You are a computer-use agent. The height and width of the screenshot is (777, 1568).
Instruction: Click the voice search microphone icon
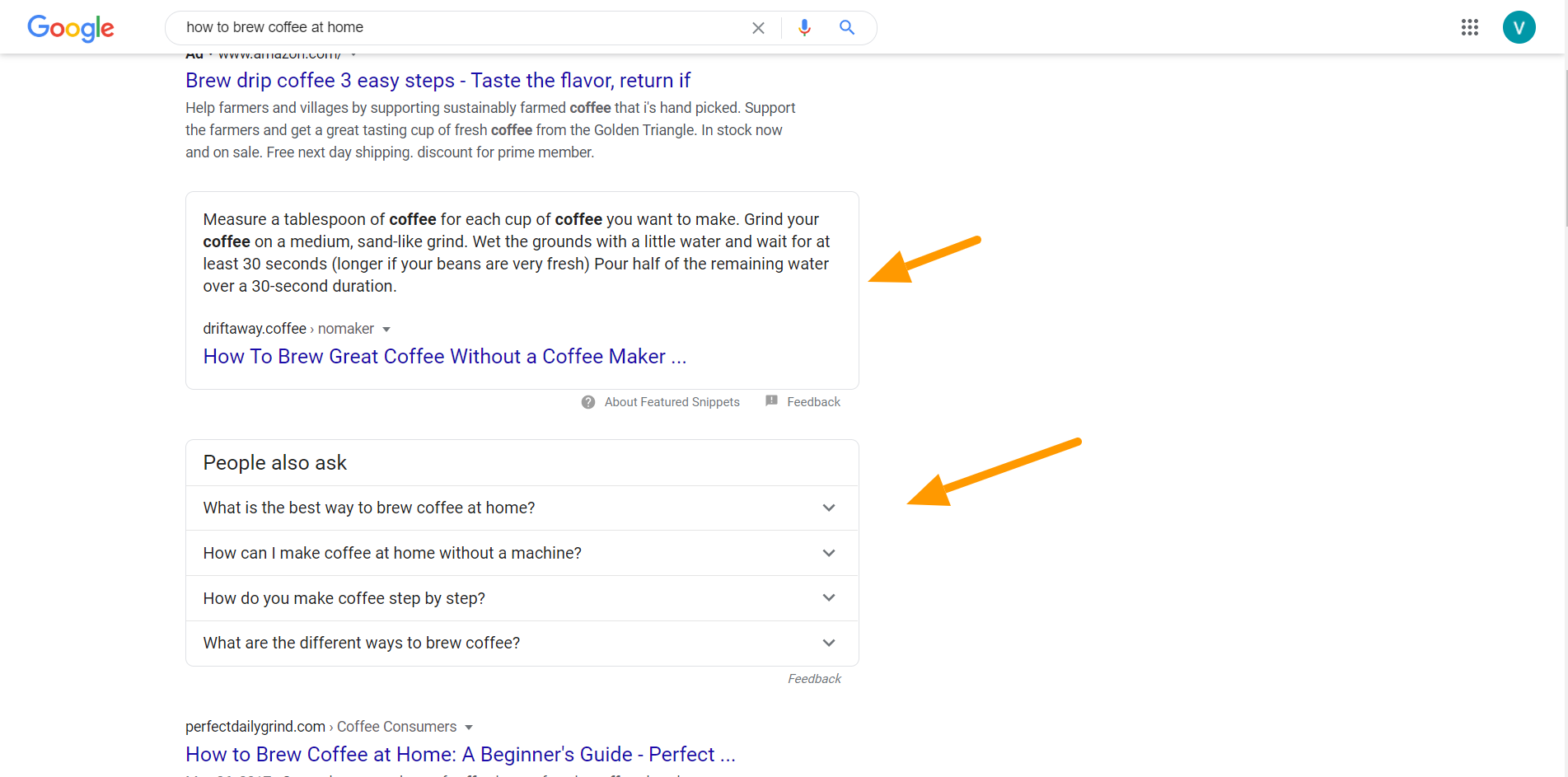(x=803, y=27)
